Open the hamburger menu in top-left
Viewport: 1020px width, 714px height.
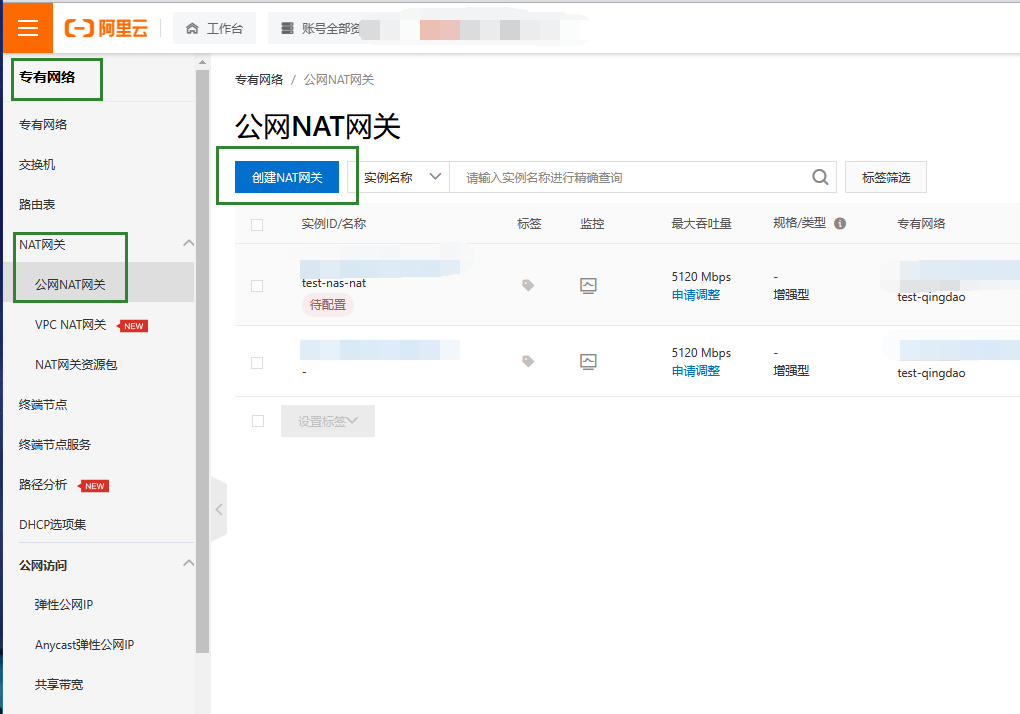[27, 28]
